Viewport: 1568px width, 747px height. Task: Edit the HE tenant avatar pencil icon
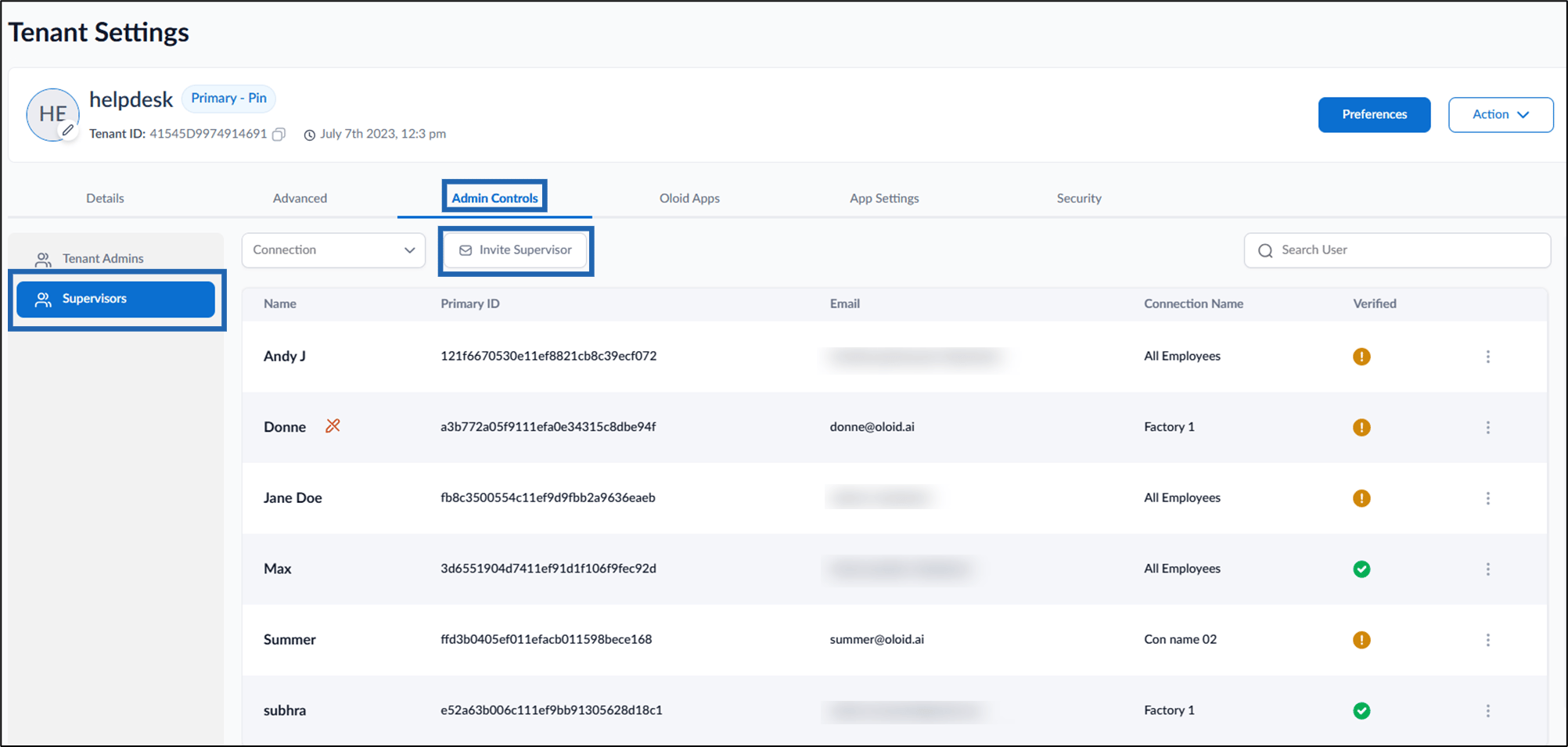click(x=68, y=131)
